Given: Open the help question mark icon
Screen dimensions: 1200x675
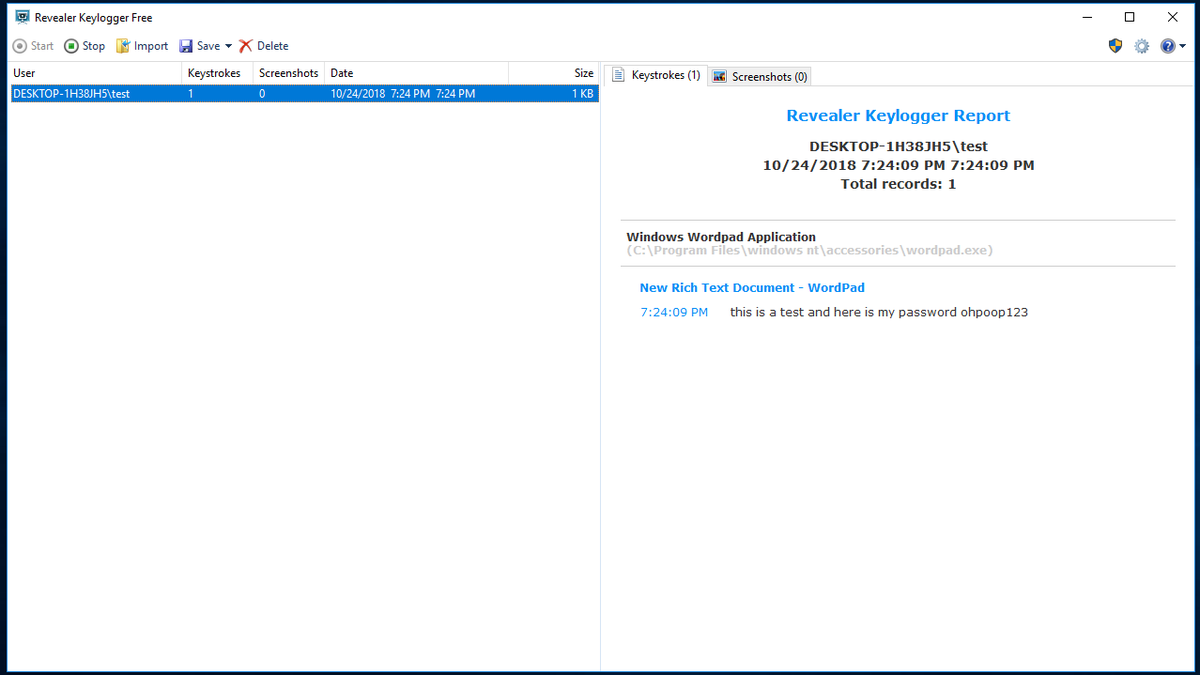Looking at the screenshot, I should click(1167, 46).
